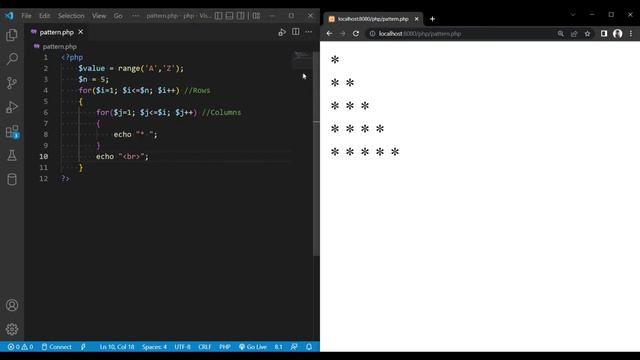This screenshot has width=640, height=360.
Task: Toggle the secondary sidebar layout icon
Action: [x=241, y=16]
